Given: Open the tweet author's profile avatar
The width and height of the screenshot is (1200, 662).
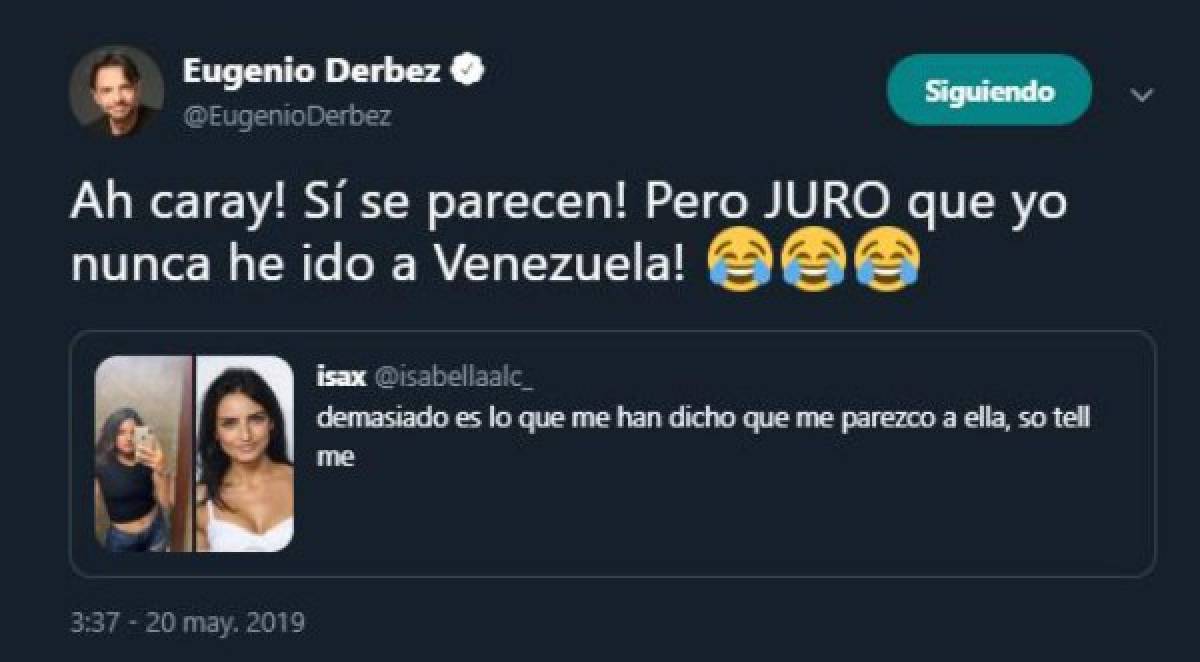Looking at the screenshot, I should pos(116,91).
